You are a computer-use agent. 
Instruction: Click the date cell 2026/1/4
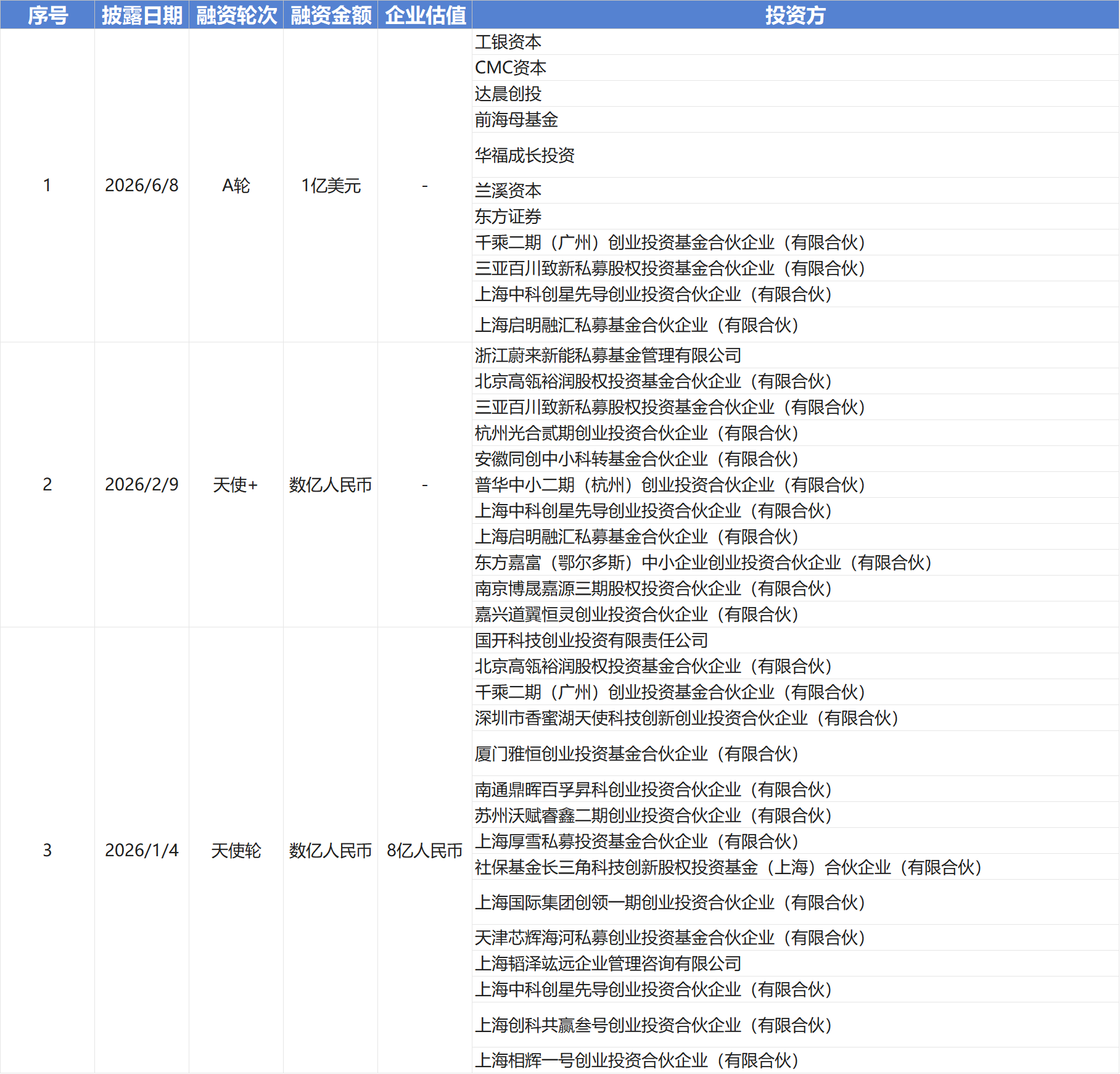pos(142,850)
